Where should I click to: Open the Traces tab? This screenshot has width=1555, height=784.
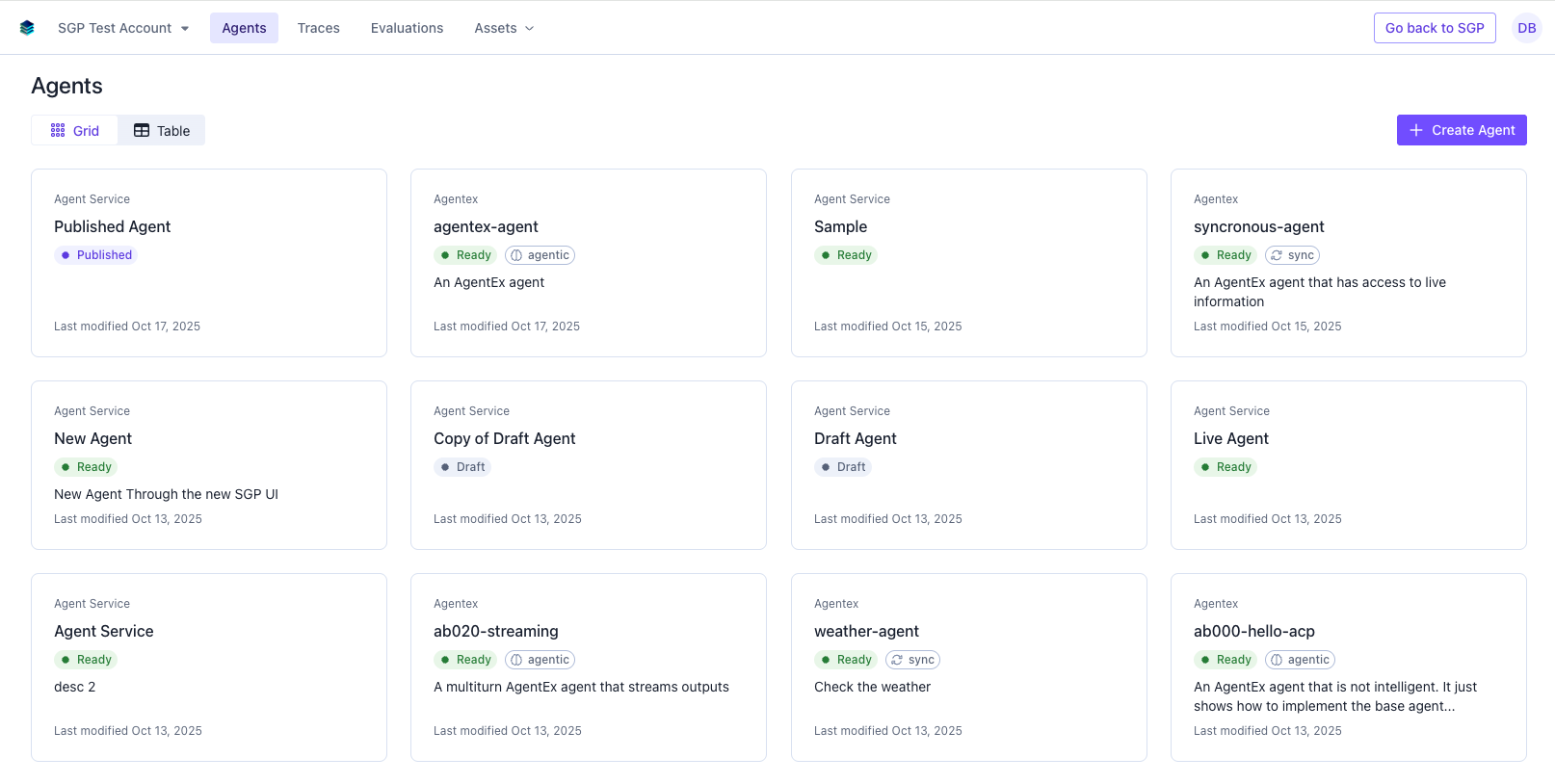(318, 28)
